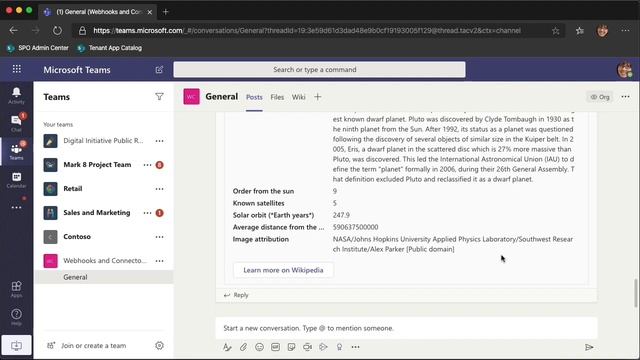
Task: Open Calendar in the left rail
Action: click(16, 180)
